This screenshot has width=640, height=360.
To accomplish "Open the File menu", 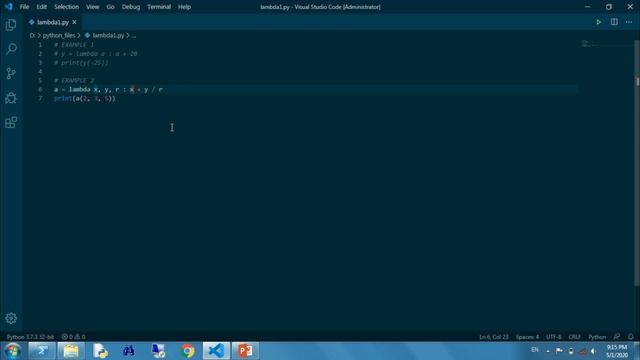I will 24,7.
